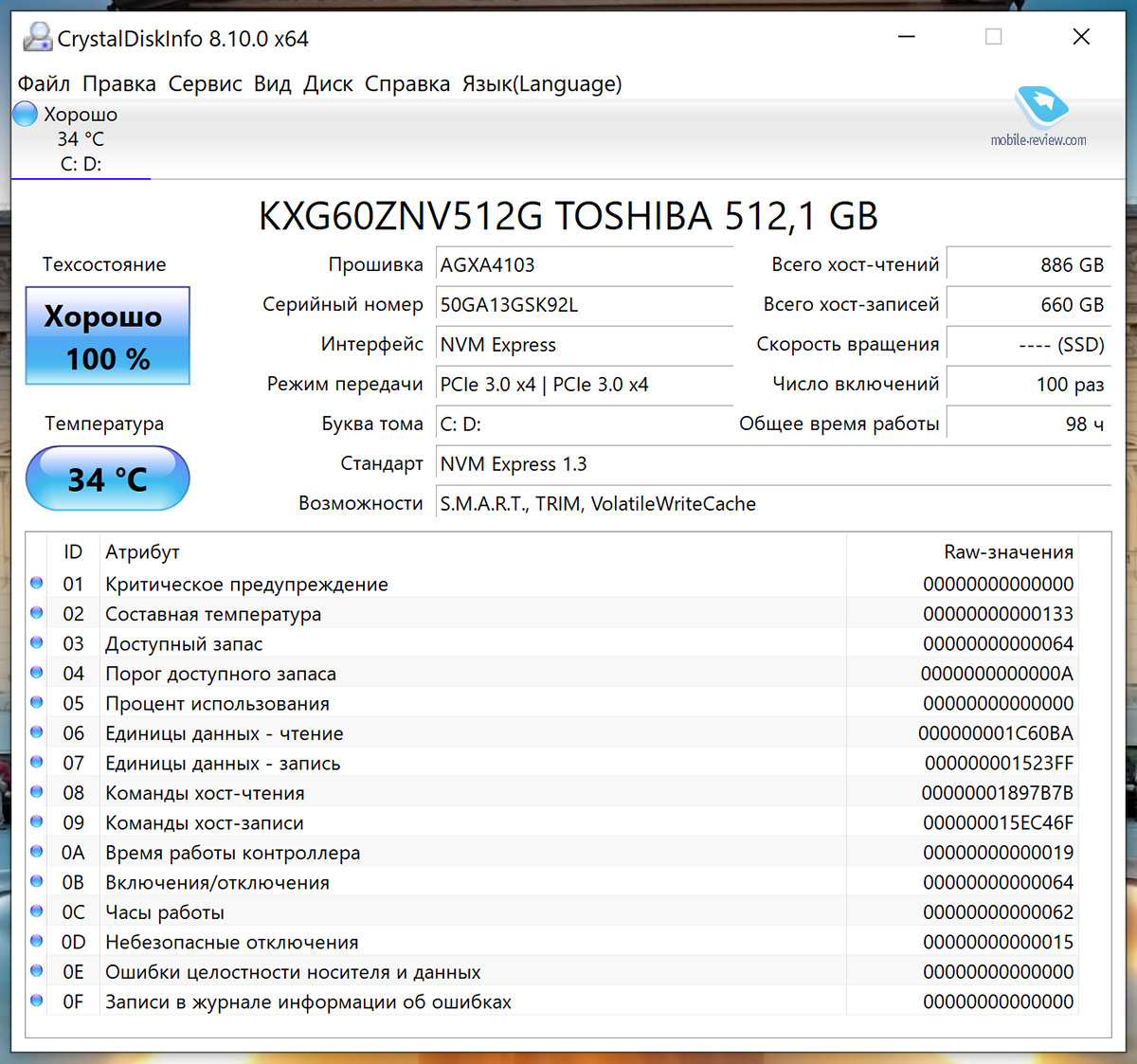Click the firmware field AGXA4103
1137x1064 pixels.
pyautogui.click(x=585, y=265)
